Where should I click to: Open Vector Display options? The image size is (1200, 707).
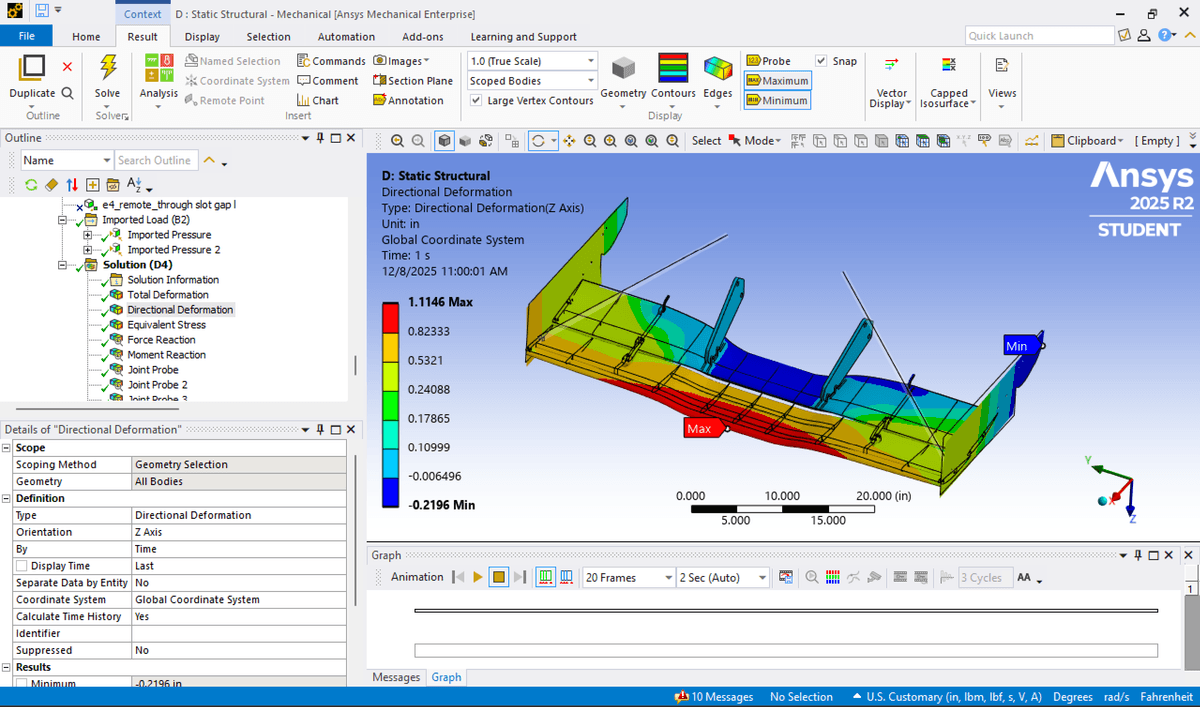[891, 82]
